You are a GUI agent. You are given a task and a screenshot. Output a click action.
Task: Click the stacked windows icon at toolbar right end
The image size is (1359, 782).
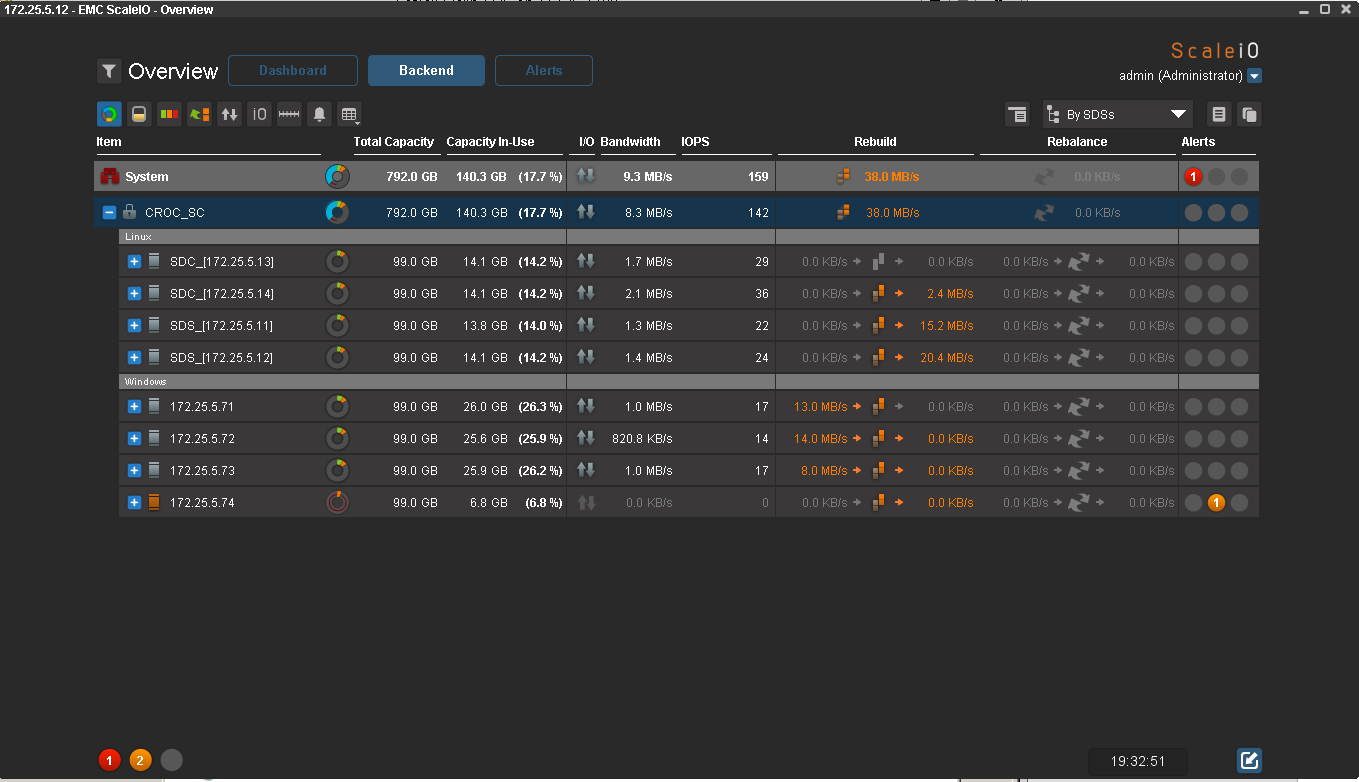pos(1249,114)
